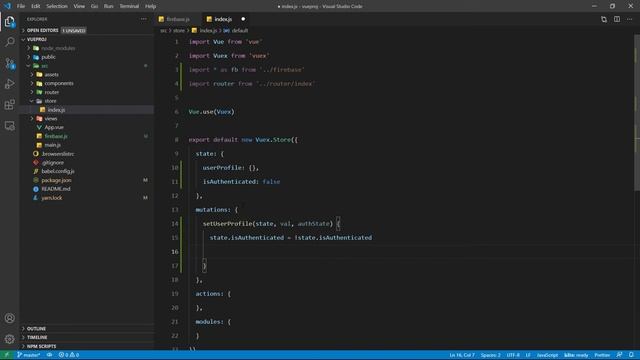Change indentation via Spaces: 2
This screenshot has height=360, width=640.
click(491, 355)
